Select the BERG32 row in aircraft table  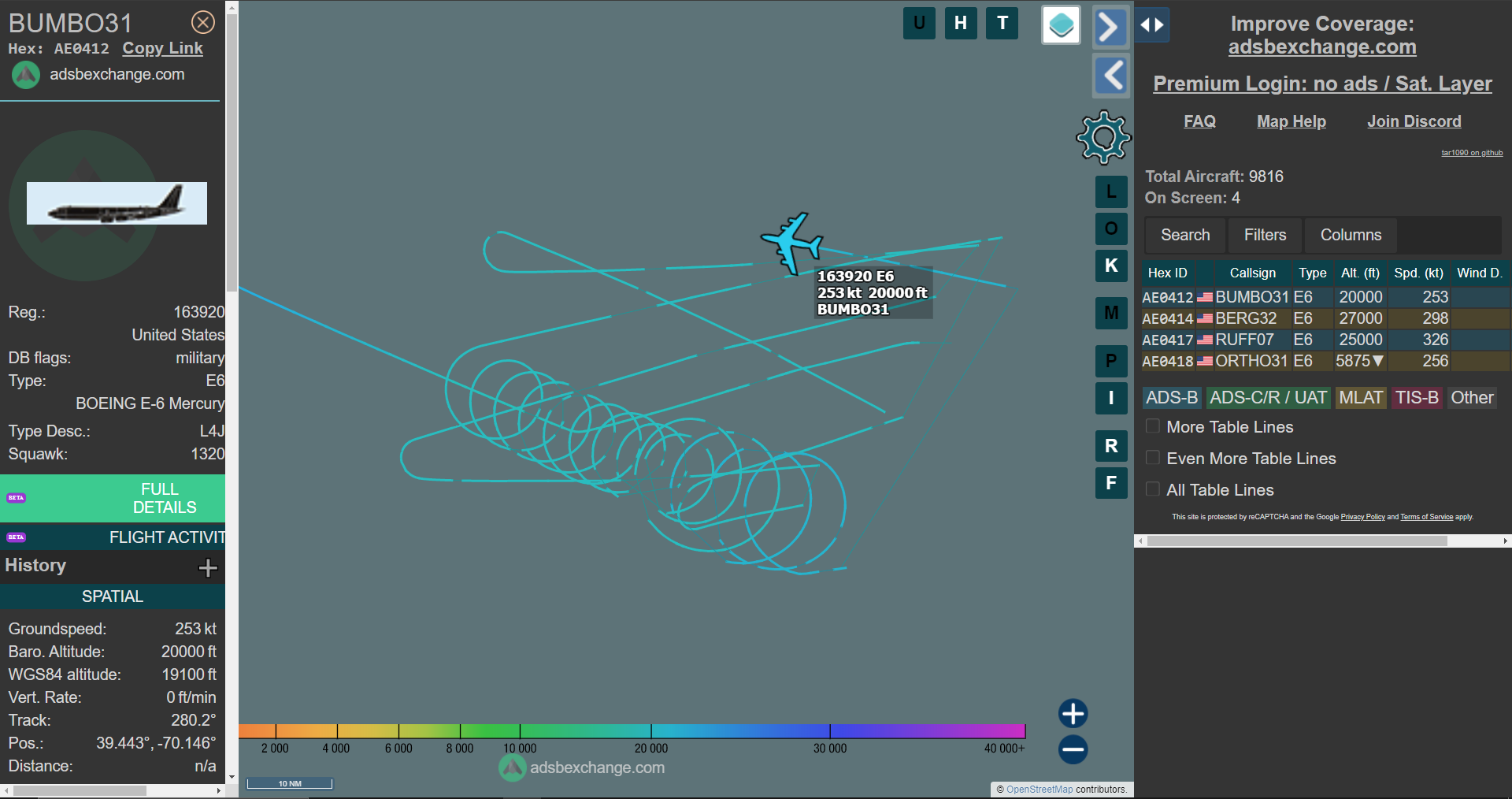(x=1325, y=318)
